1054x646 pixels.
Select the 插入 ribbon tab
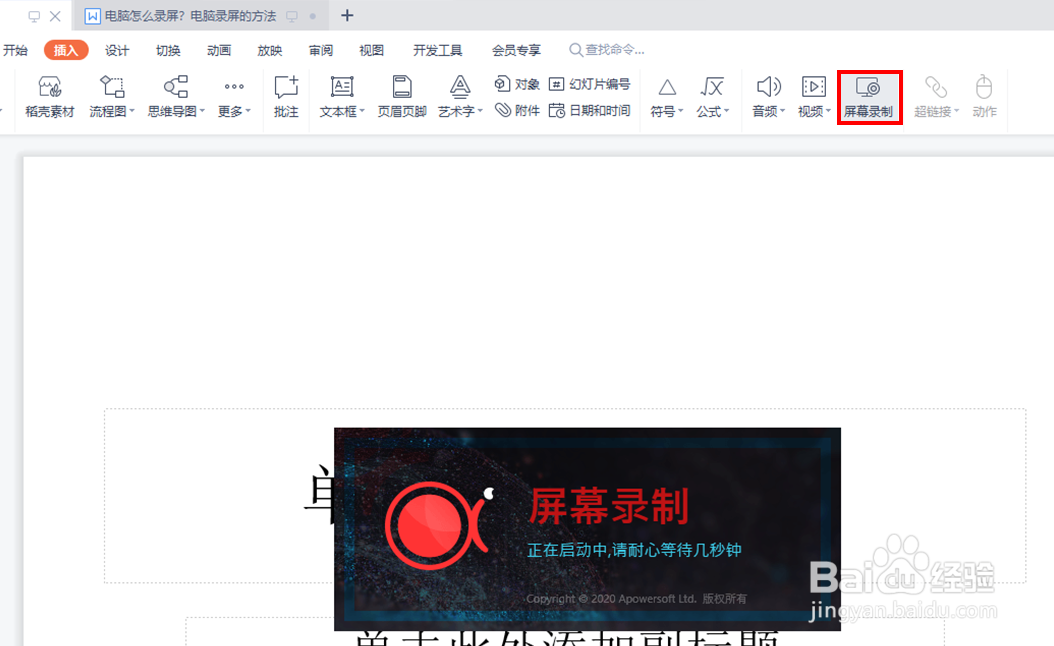[x=66, y=50]
